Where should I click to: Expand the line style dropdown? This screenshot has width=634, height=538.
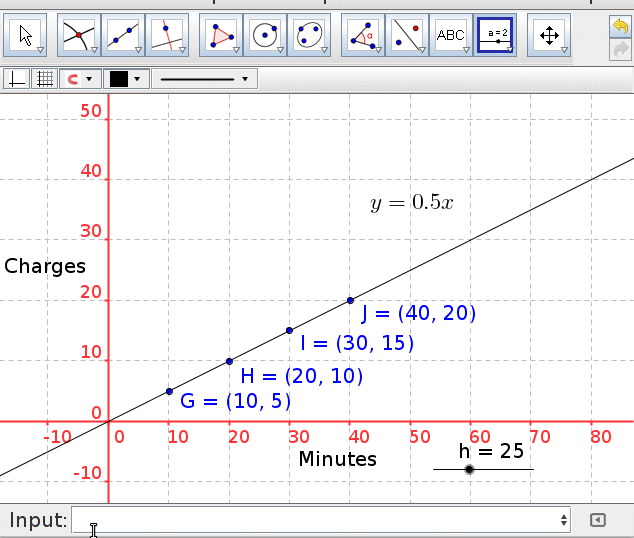[204, 79]
